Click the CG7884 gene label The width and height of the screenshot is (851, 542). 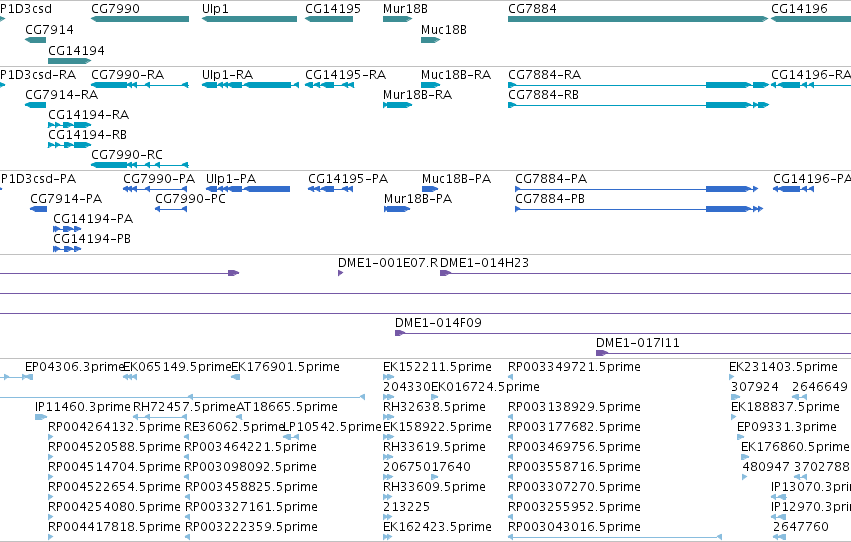coord(532,9)
